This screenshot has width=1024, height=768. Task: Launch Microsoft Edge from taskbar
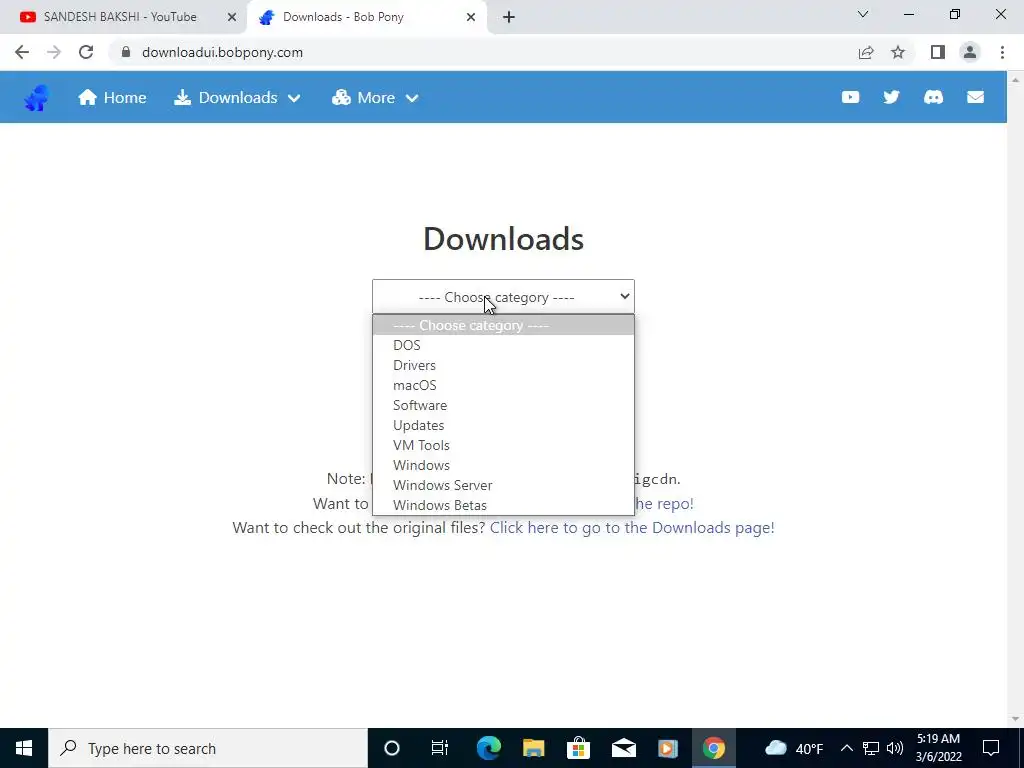pos(488,748)
